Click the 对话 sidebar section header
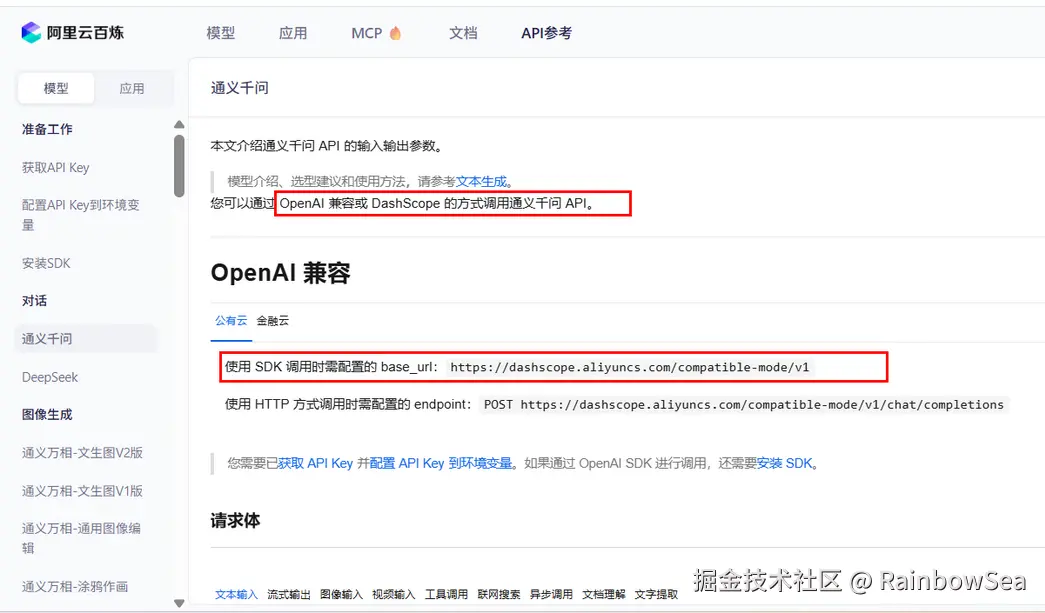1045x613 pixels. pos(34,301)
